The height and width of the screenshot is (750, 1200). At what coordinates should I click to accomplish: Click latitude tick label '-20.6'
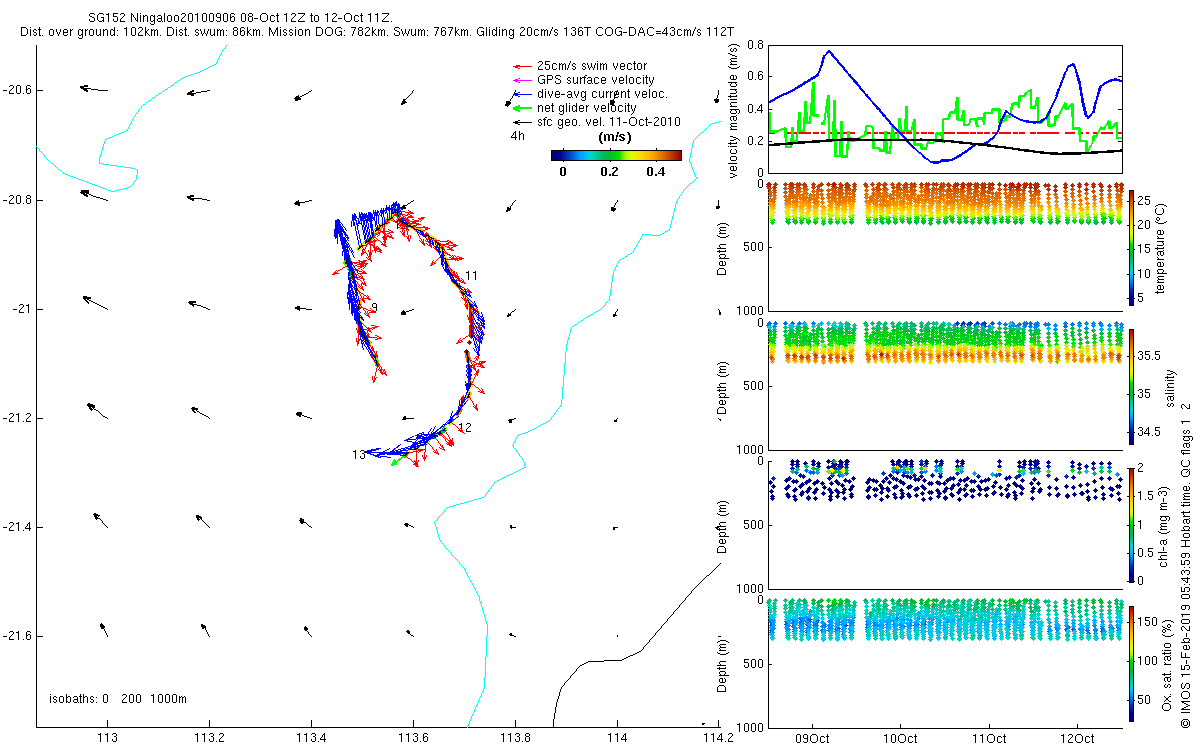(16, 90)
